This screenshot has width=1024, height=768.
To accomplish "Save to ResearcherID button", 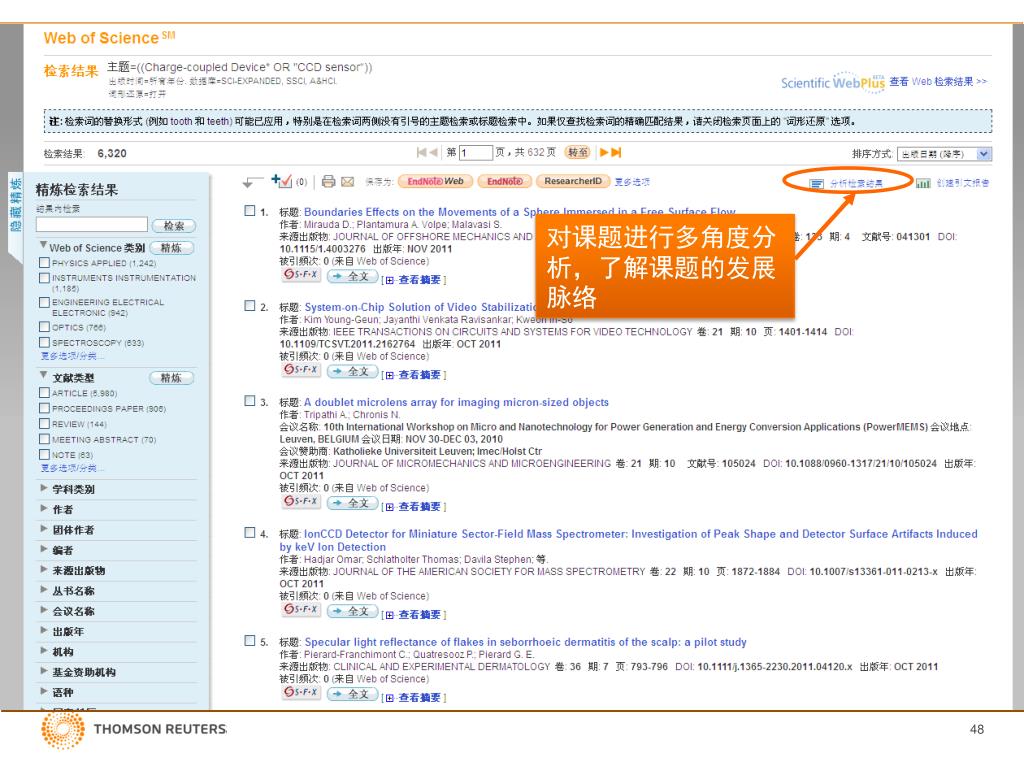I will tap(573, 182).
